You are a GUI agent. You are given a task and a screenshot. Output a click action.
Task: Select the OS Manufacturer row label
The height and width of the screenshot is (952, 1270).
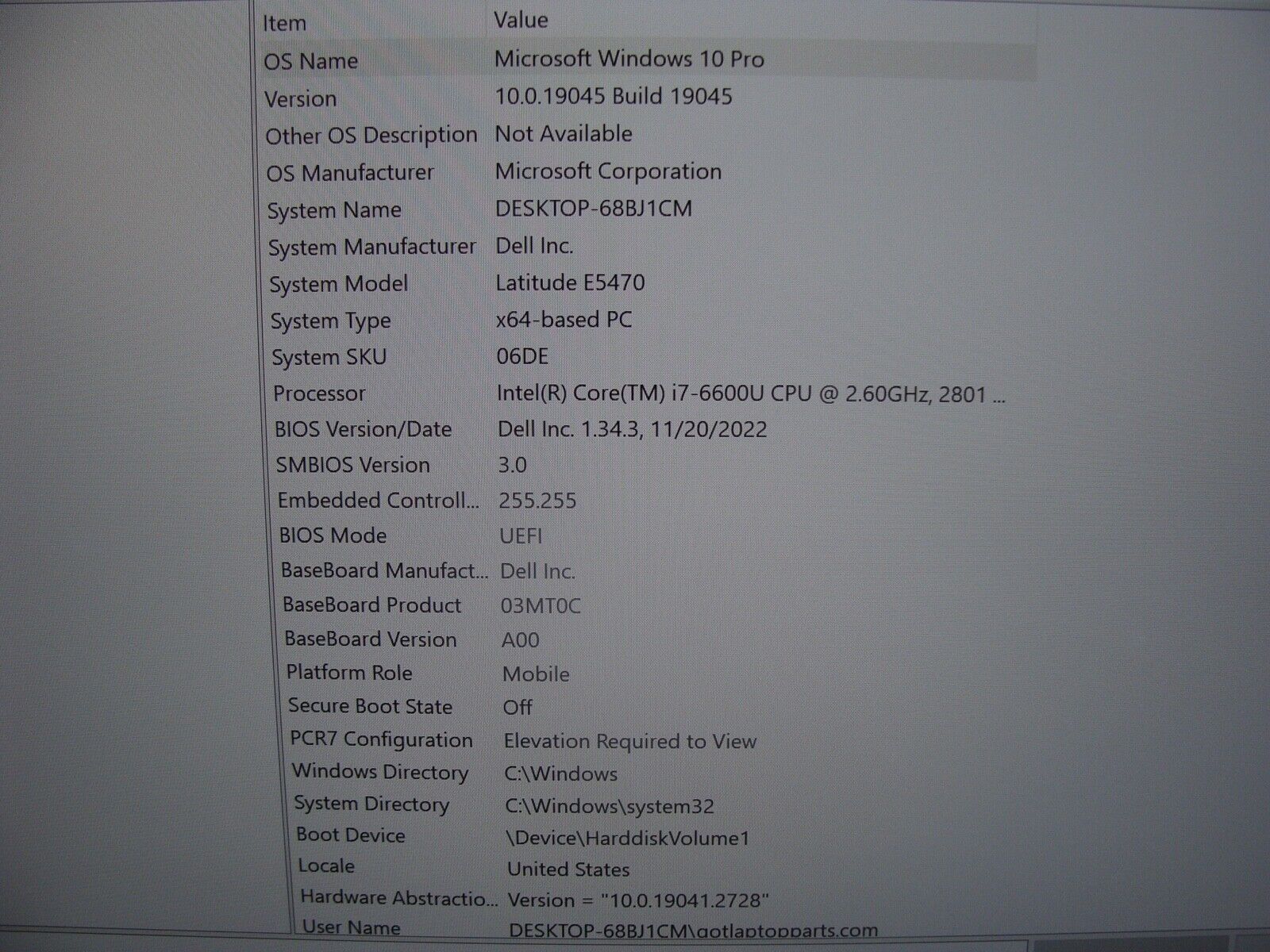[350, 173]
